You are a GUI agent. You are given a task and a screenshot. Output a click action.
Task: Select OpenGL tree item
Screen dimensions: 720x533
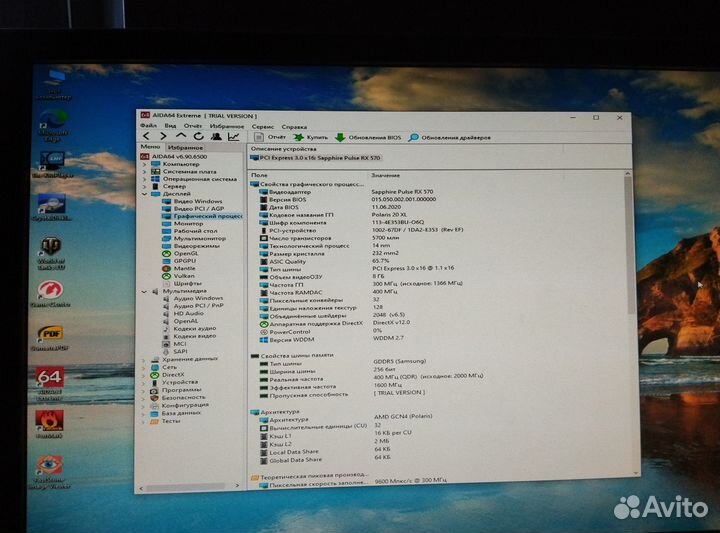[180, 253]
